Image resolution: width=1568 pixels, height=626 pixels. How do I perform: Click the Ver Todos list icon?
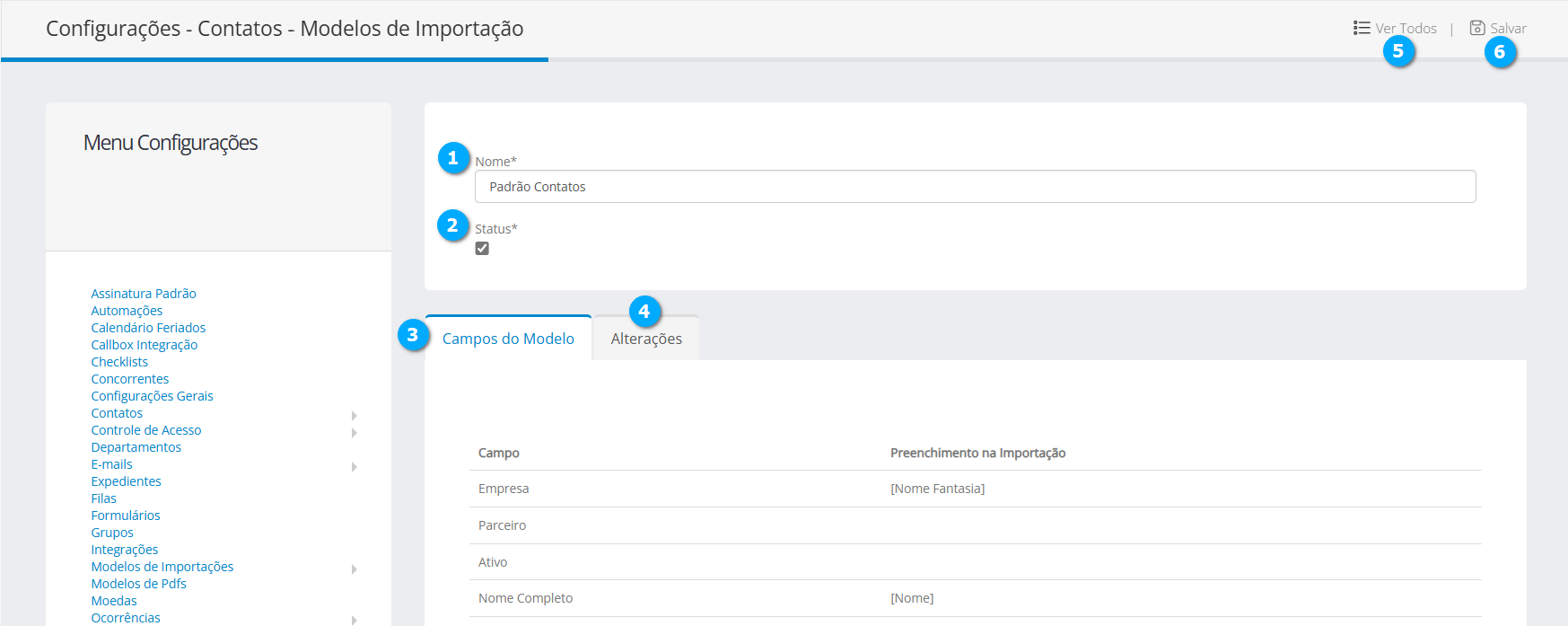point(1362,28)
